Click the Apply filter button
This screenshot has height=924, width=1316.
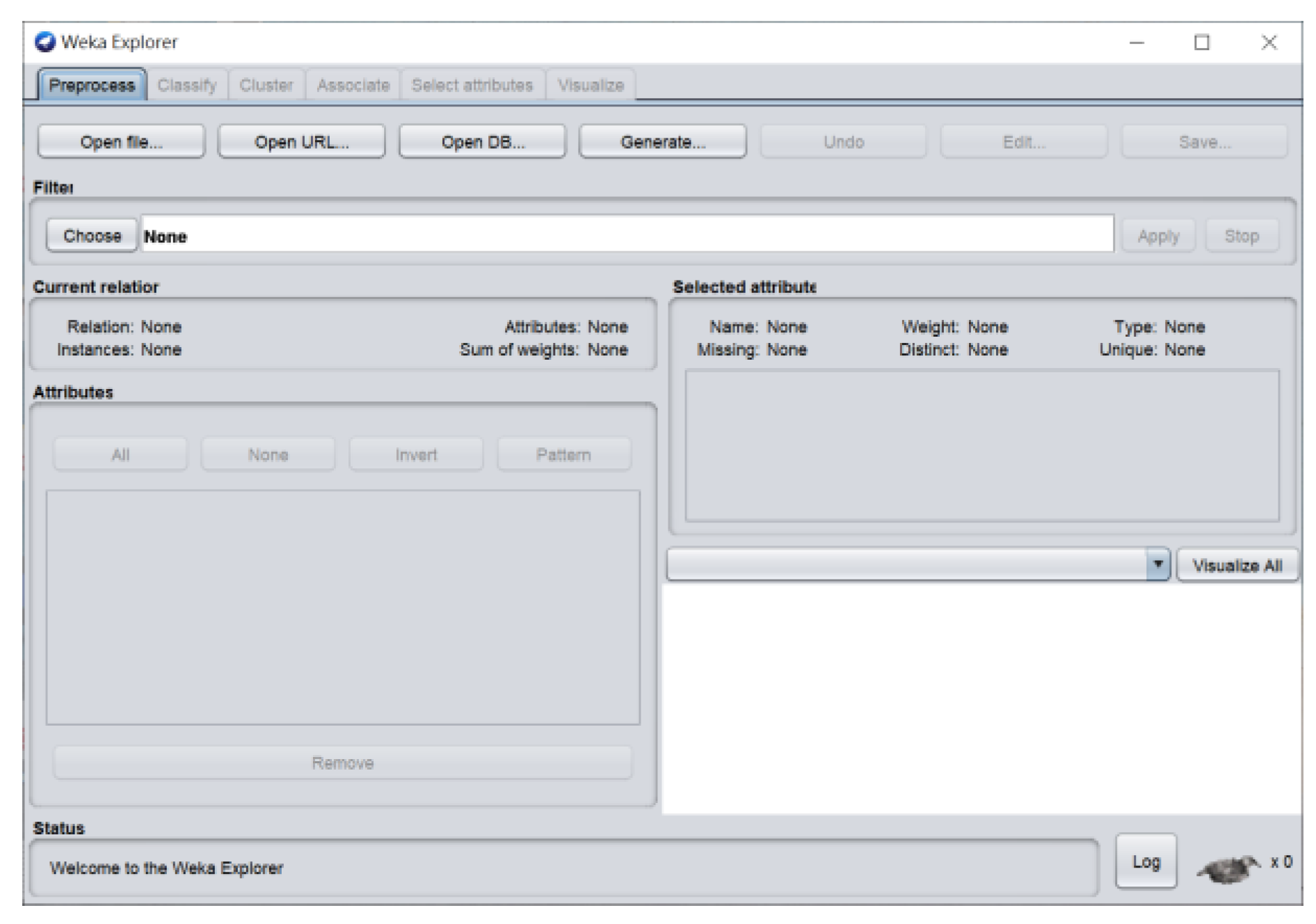[x=1158, y=236]
